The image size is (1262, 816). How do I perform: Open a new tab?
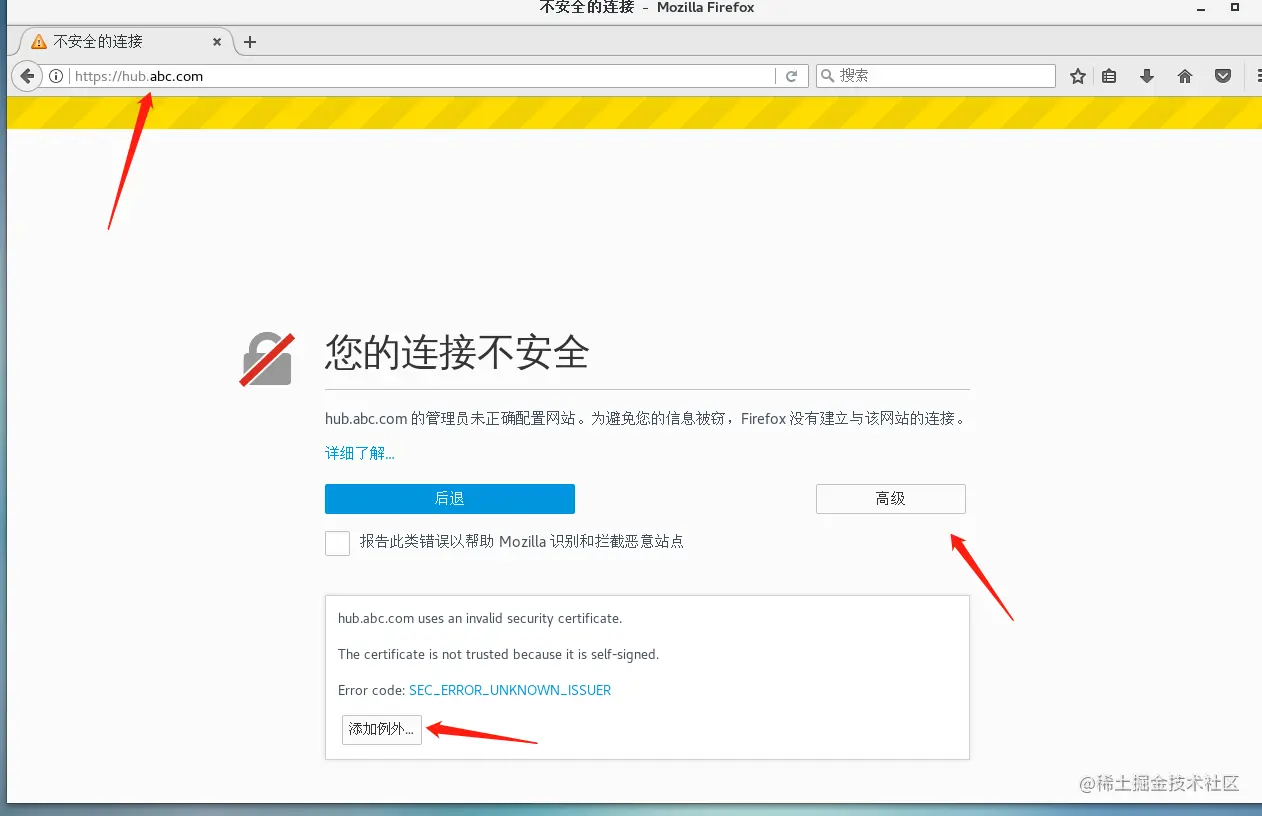249,42
